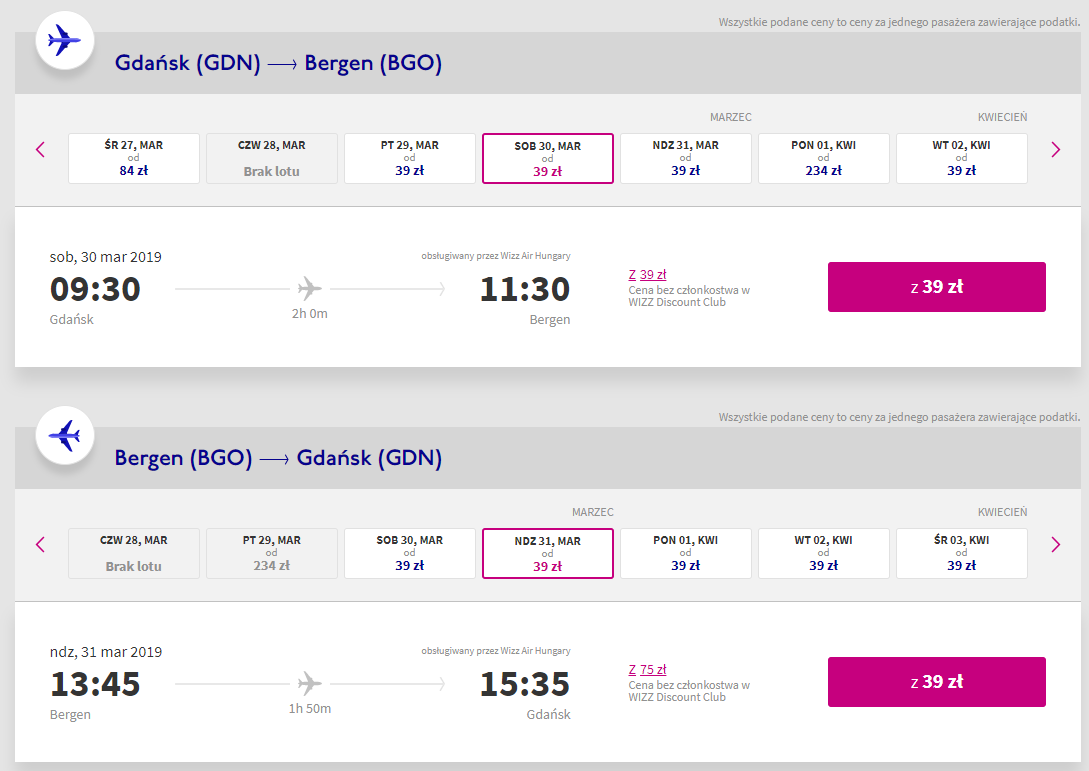Click the outbound flight airplane logo icon
The width and height of the screenshot is (1089, 771).
click(65, 41)
